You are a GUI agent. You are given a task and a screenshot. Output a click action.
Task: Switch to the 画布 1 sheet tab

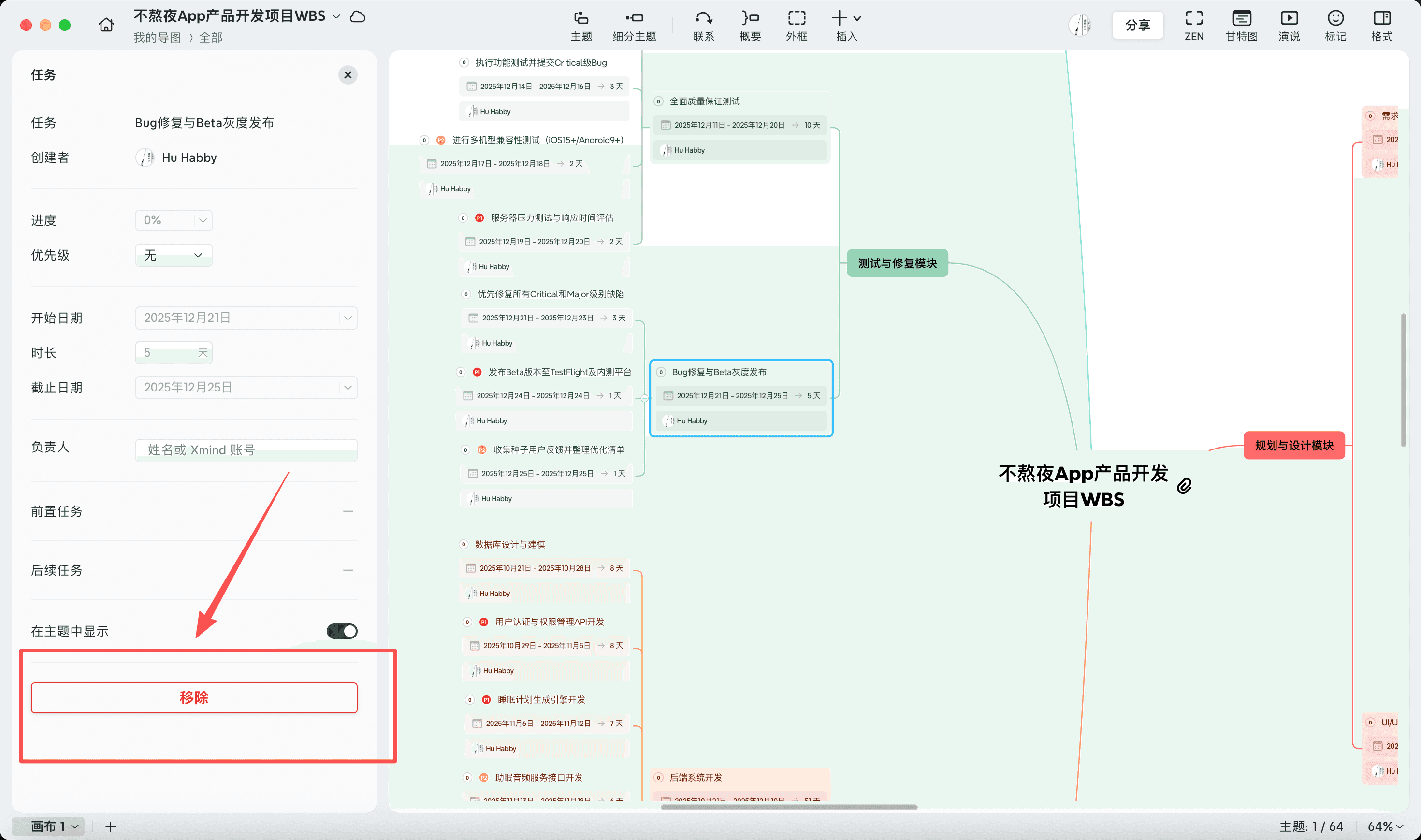tap(49, 826)
